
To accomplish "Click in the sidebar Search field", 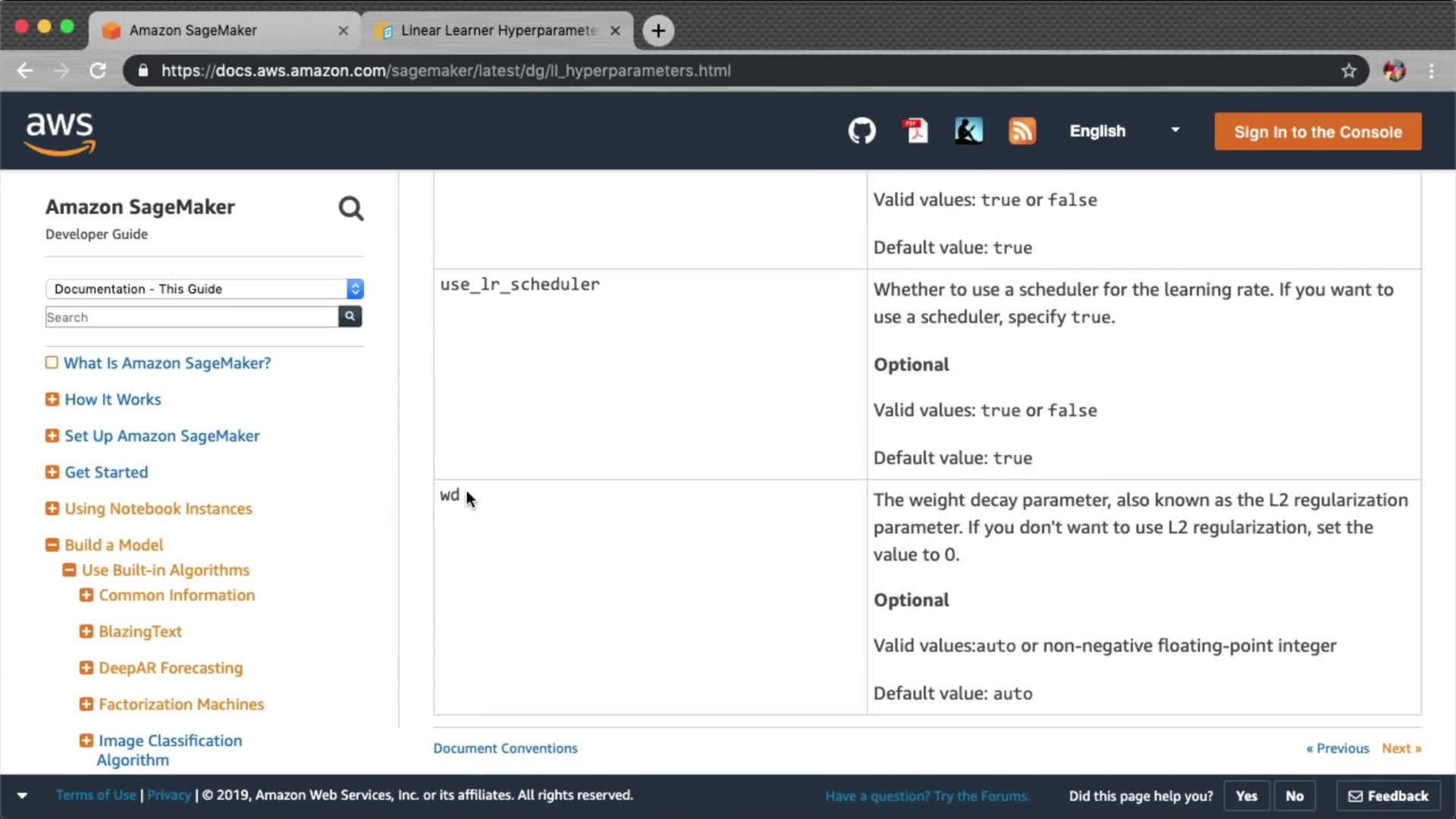I will tap(191, 317).
